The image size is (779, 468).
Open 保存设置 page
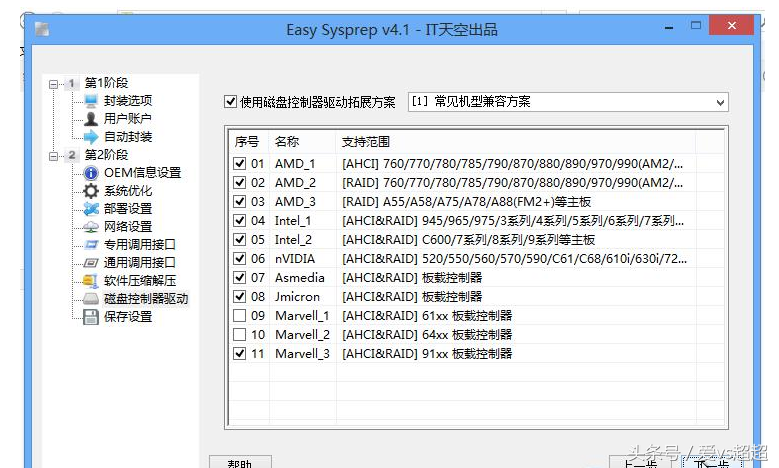click(x=128, y=316)
